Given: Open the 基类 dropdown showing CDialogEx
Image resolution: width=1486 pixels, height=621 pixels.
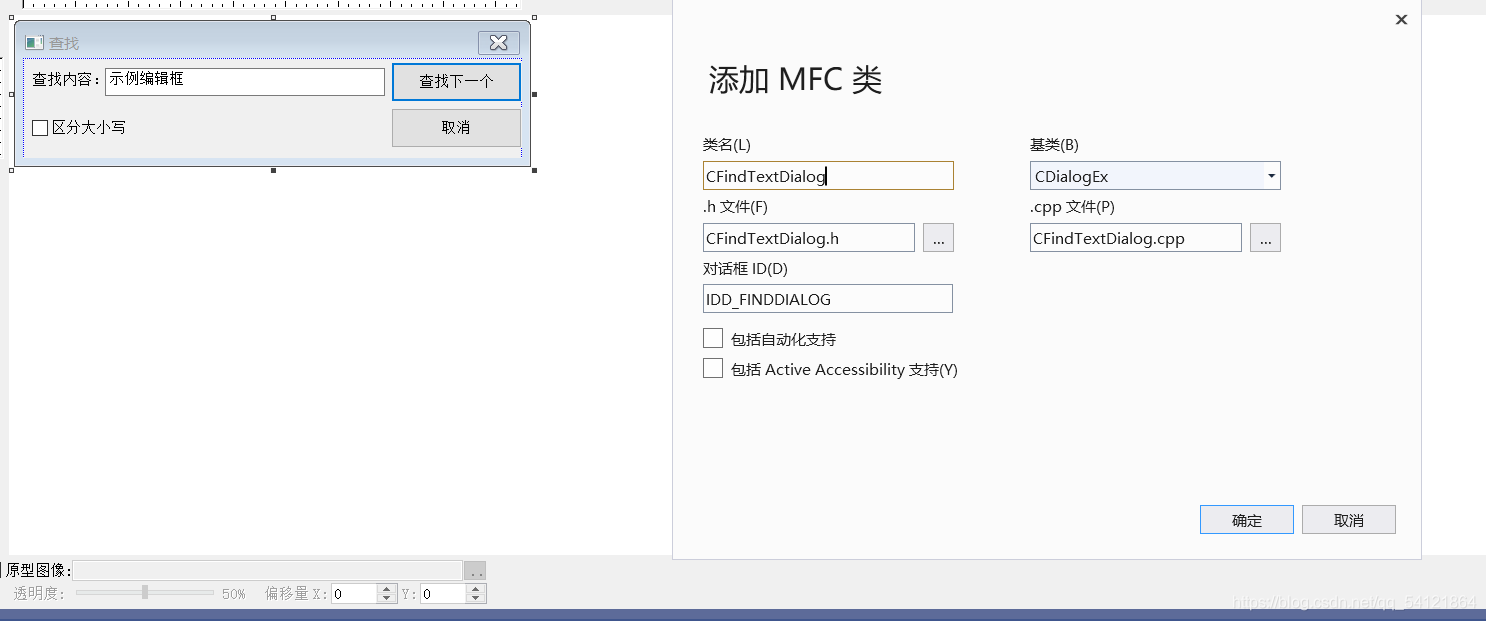Looking at the screenshot, I should tap(1273, 175).
